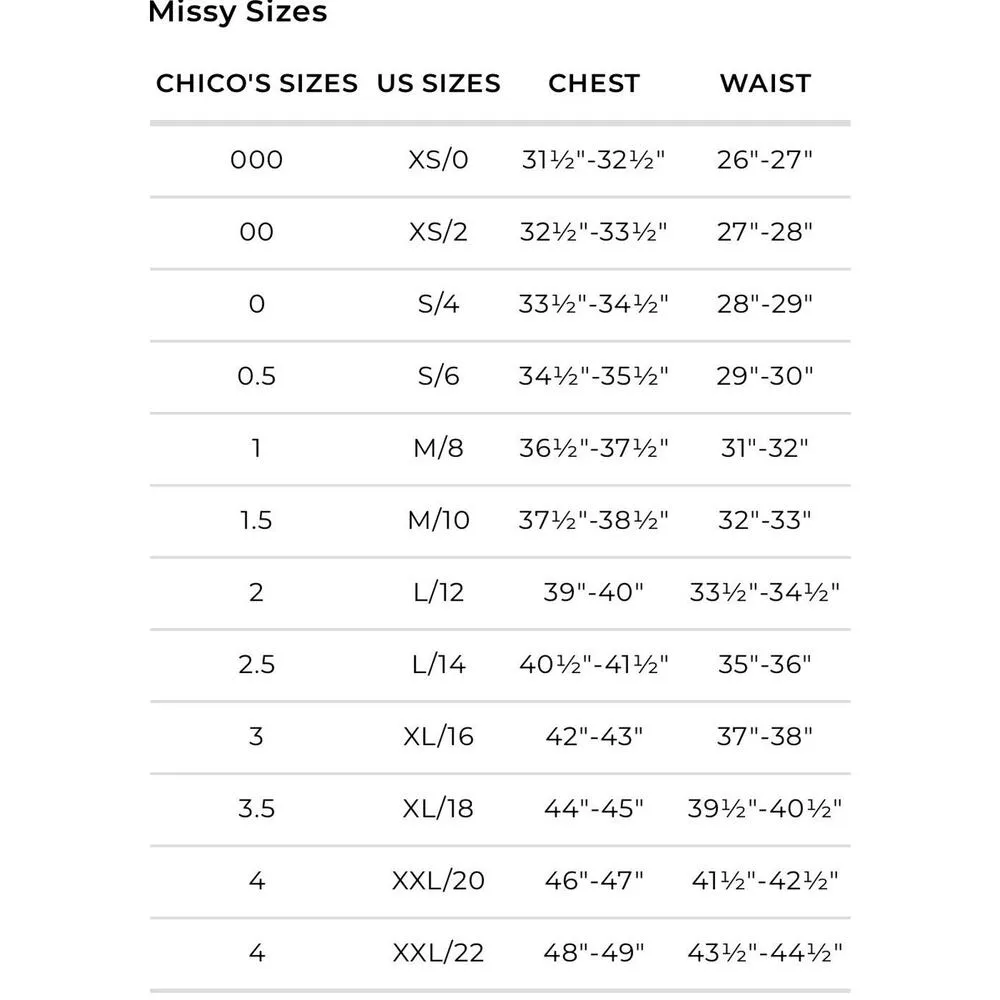The image size is (1000, 1000).
Task: Select the S/4 US size cell
Action: (438, 304)
